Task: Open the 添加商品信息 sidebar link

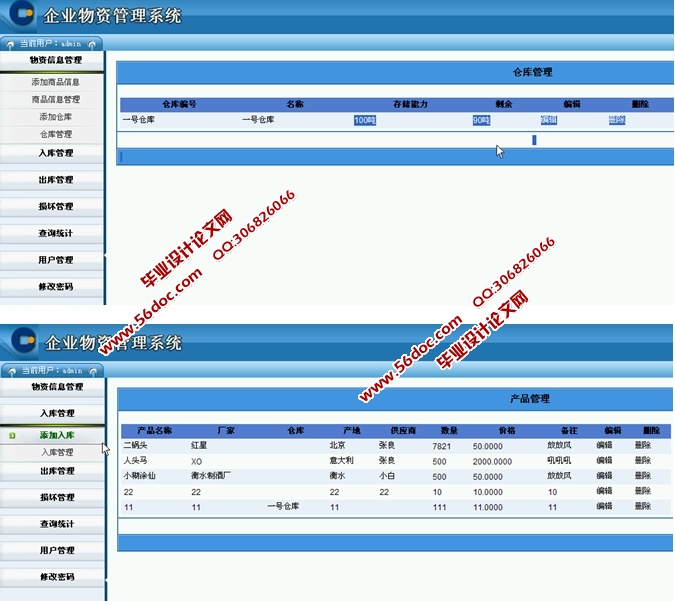Action: tap(55, 82)
